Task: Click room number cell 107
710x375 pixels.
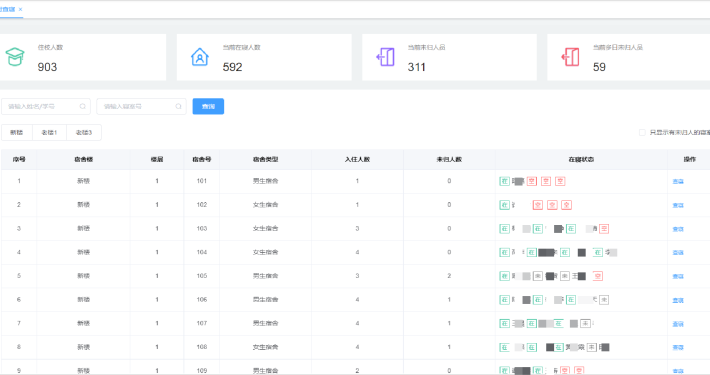Action: click(202, 323)
